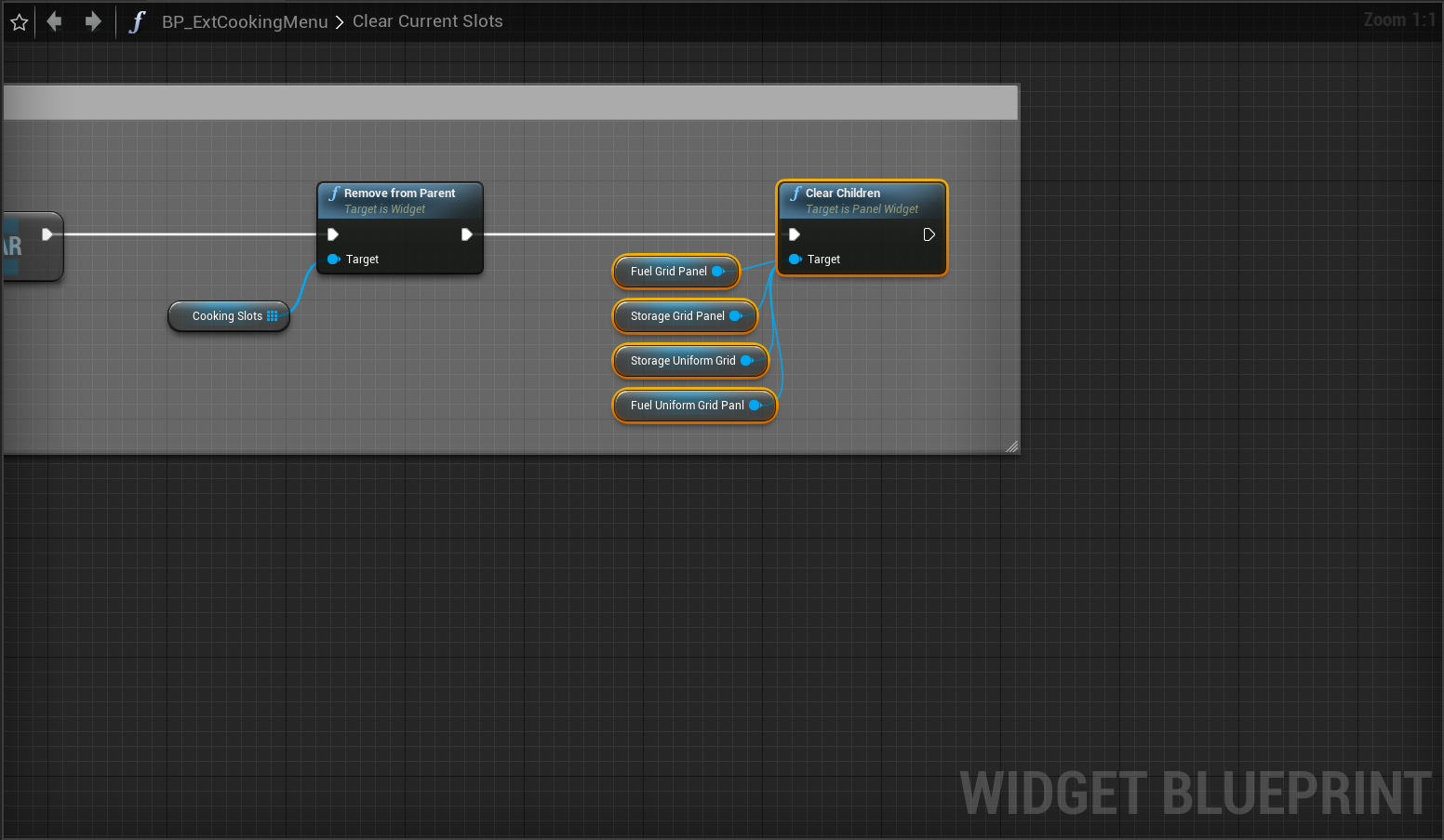Click the Storage Grid Panel output pin
The height and width of the screenshot is (840, 1444).
click(735, 316)
